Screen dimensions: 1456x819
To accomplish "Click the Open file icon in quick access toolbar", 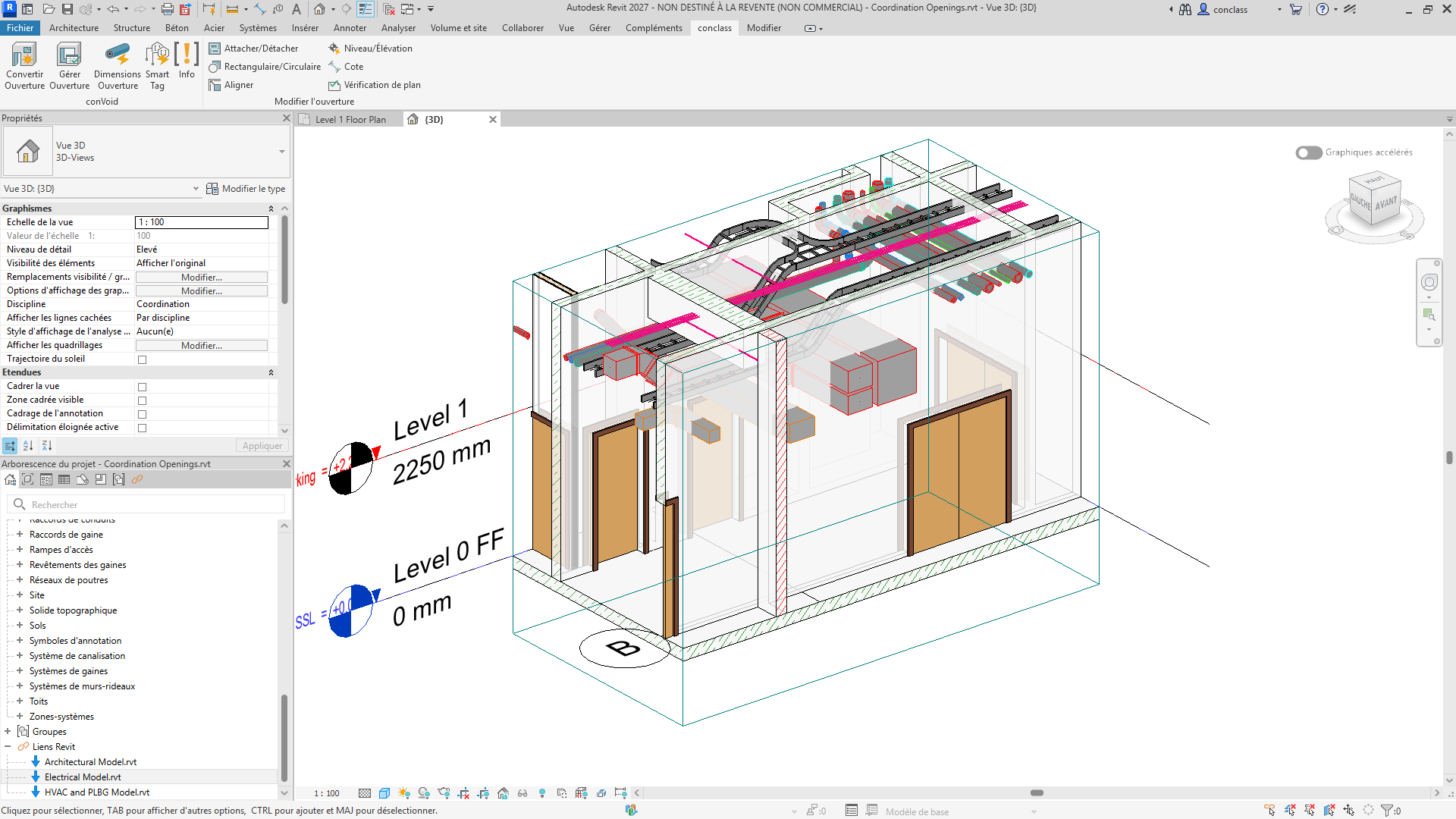I will 49,9.
